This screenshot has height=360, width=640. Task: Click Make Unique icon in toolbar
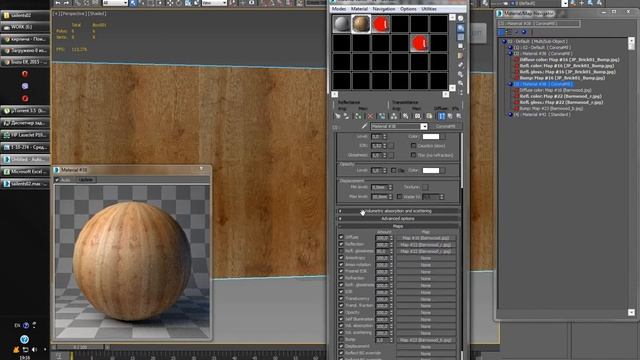[394, 116]
